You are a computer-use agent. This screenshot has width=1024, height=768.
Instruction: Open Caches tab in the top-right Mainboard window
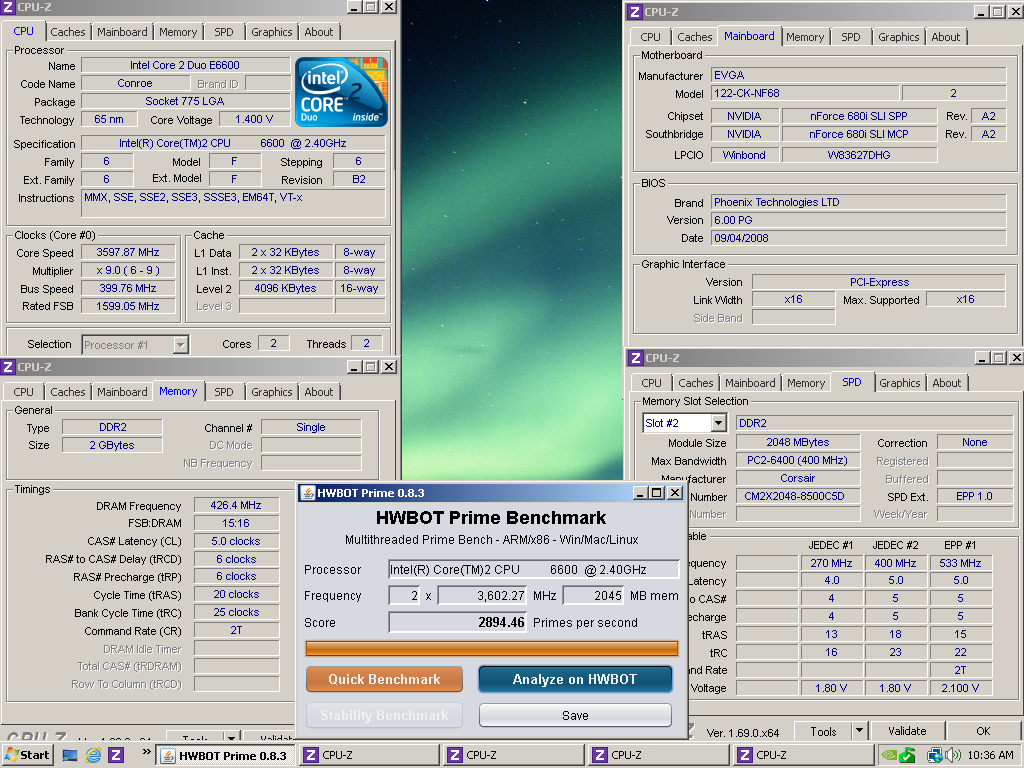[694, 37]
